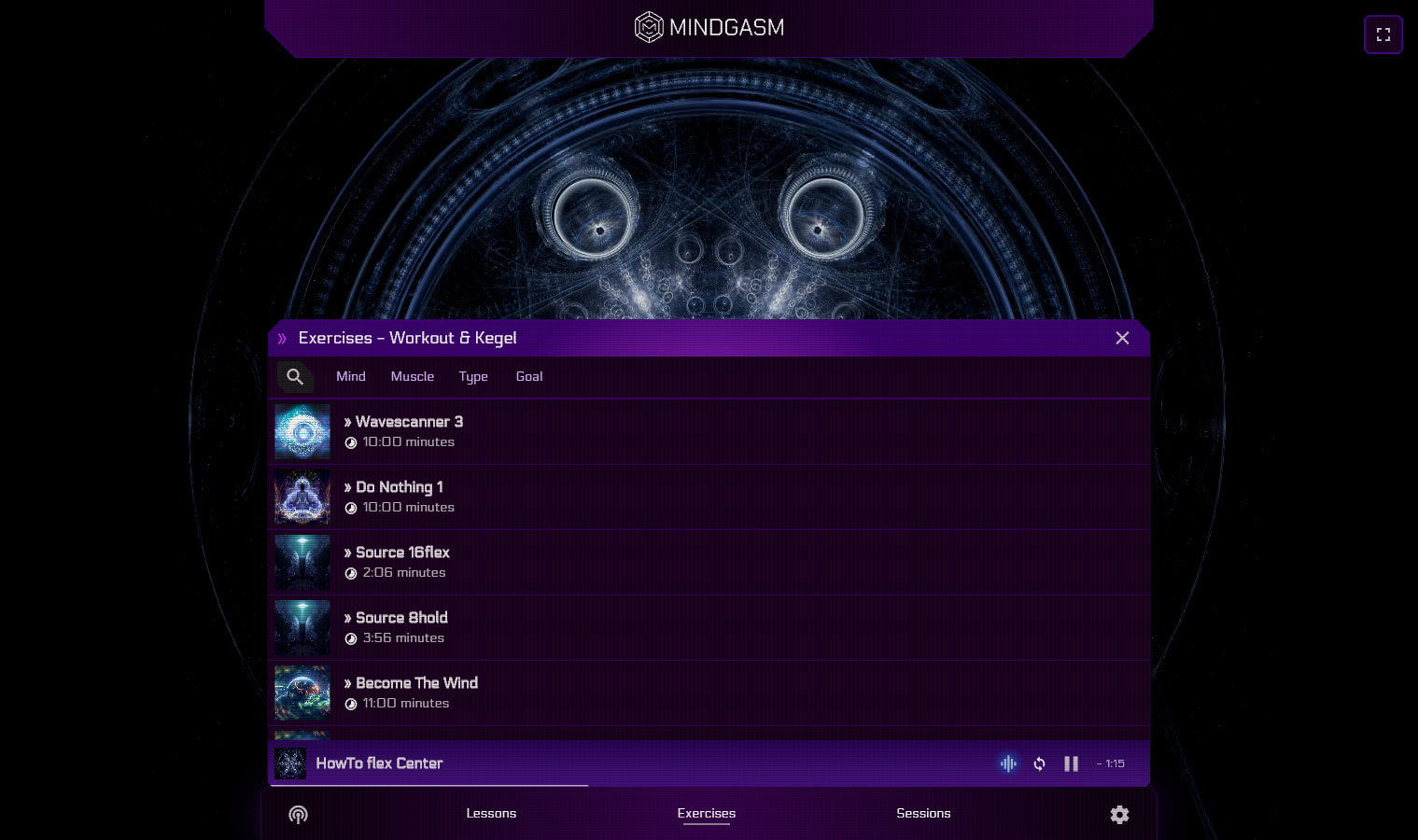Image resolution: width=1418 pixels, height=840 pixels.
Task: Select the Become The Wind exercise
Action: click(x=709, y=693)
